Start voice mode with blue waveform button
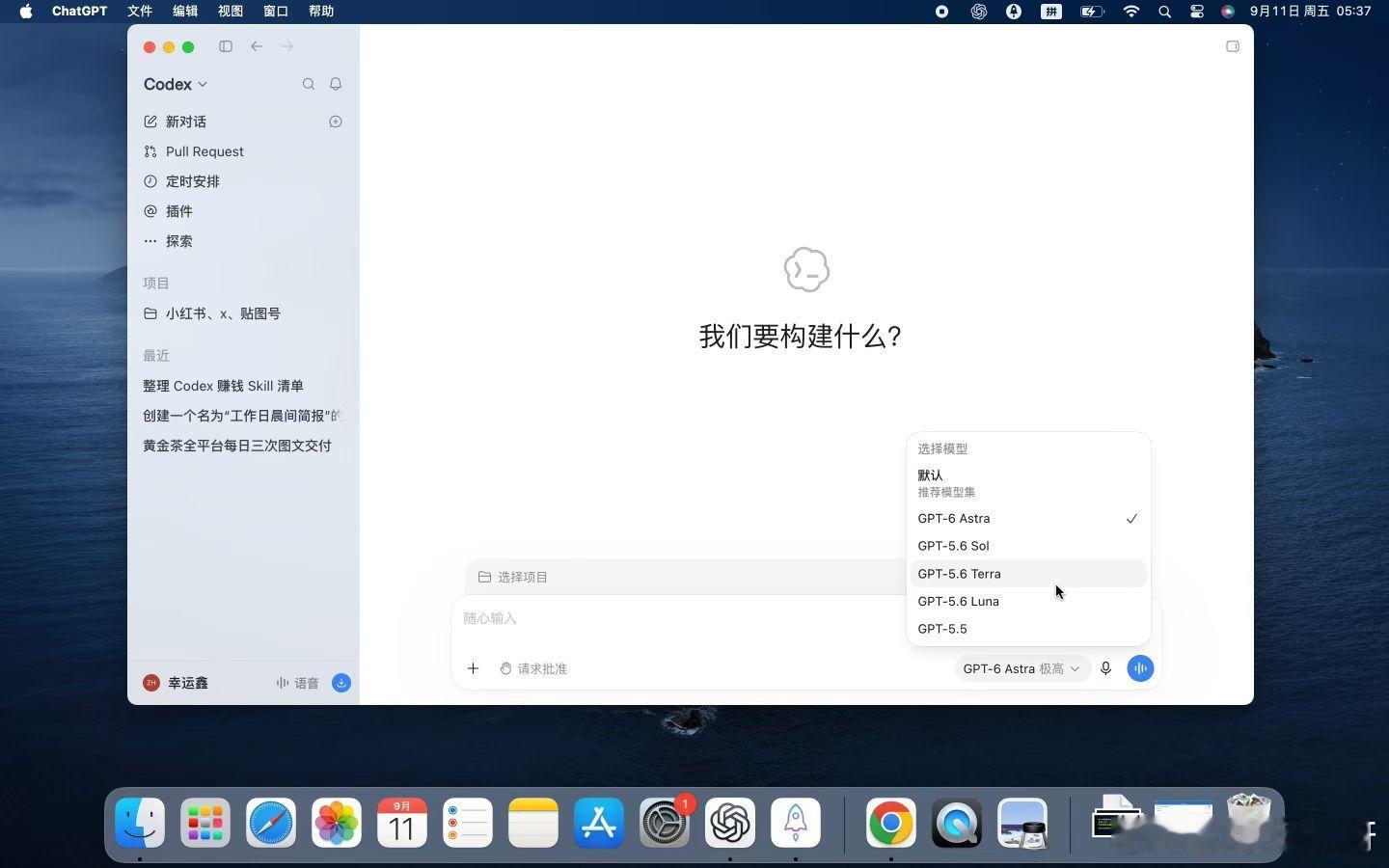Viewport: 1389px width, 868px height. (1140, 668)
